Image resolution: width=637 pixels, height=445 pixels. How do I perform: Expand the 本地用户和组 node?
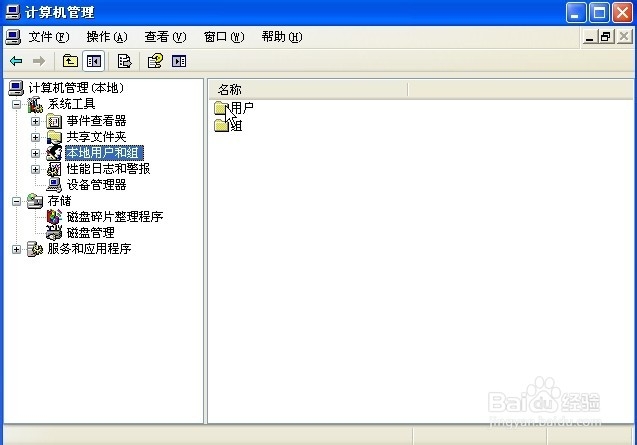(35, 153)
